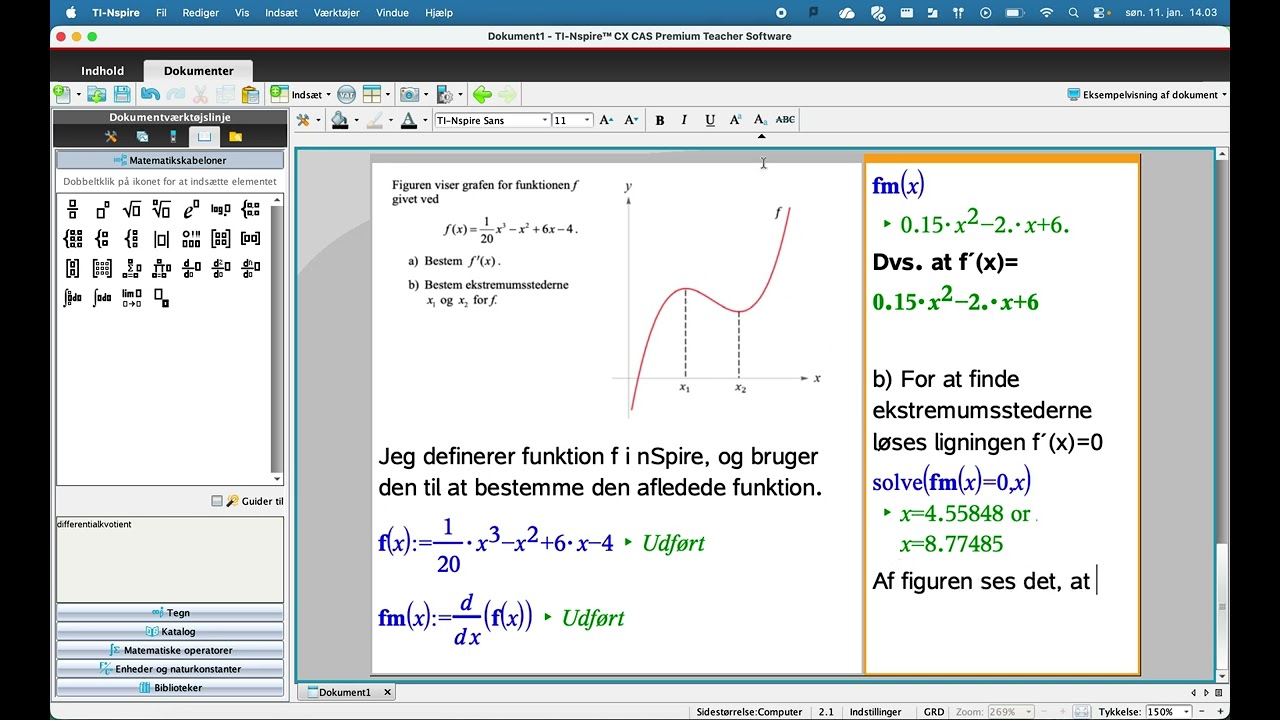The image size is (1280, 720).
Task: Select the absolute value template
Action: 161,239
